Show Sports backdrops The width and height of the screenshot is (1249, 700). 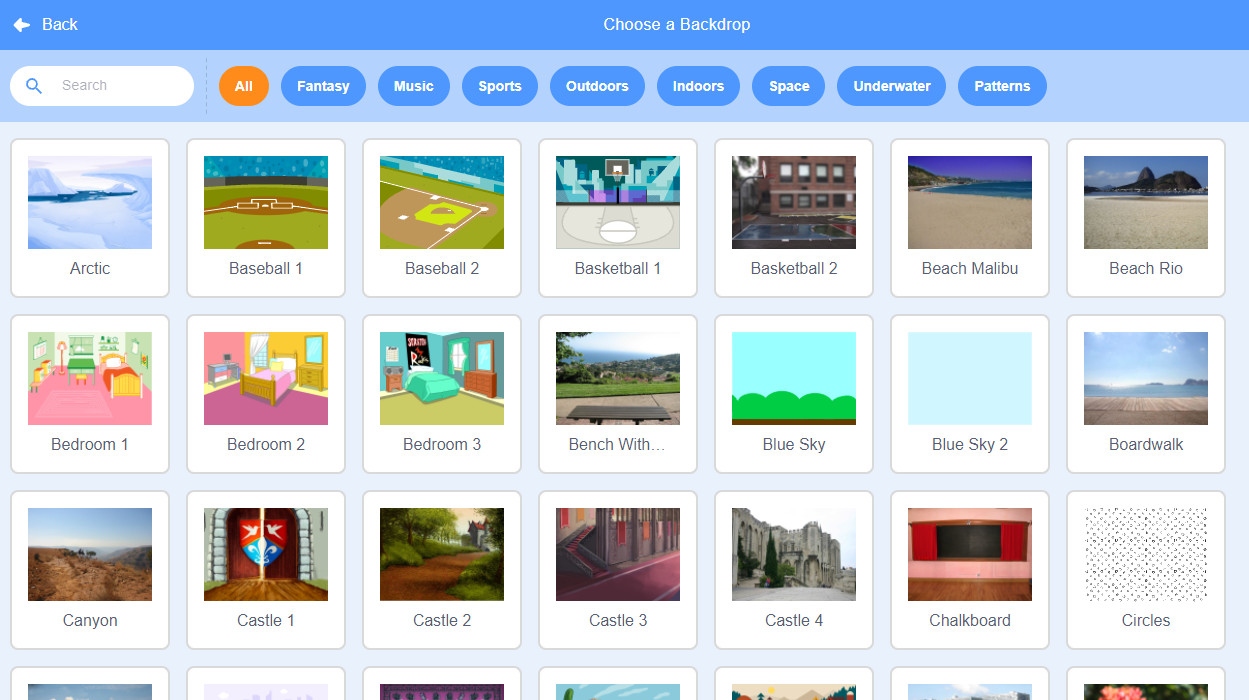[500, 86]
